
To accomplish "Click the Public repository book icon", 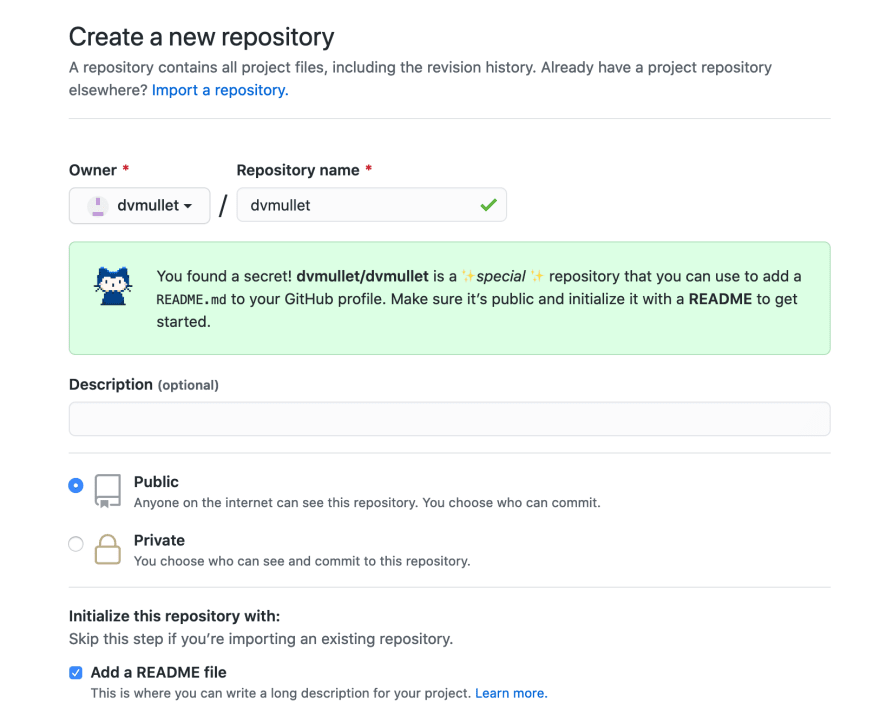I will (x=108, y=491).
